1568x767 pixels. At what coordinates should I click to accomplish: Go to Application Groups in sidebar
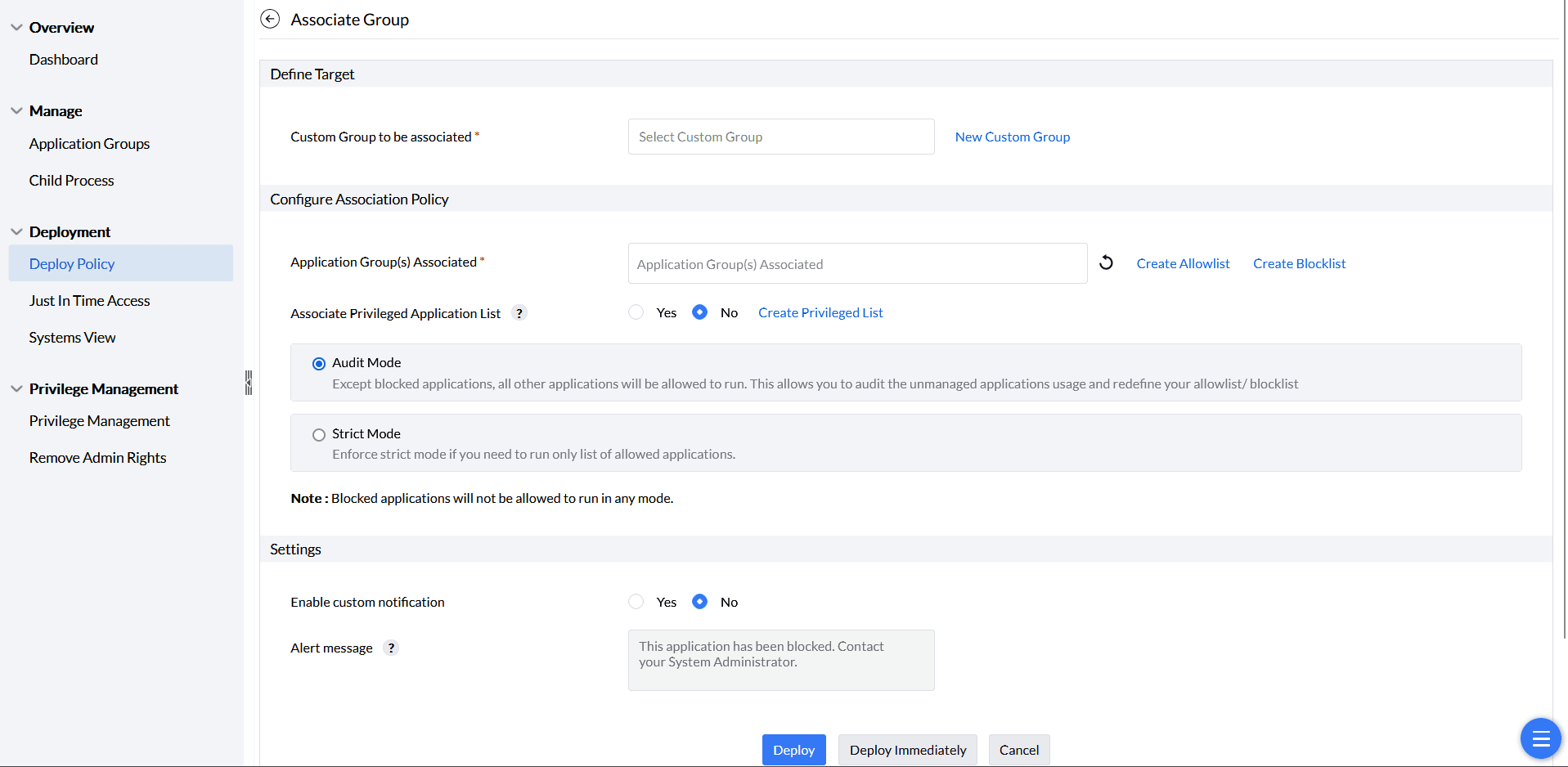[x=89, y=143]
